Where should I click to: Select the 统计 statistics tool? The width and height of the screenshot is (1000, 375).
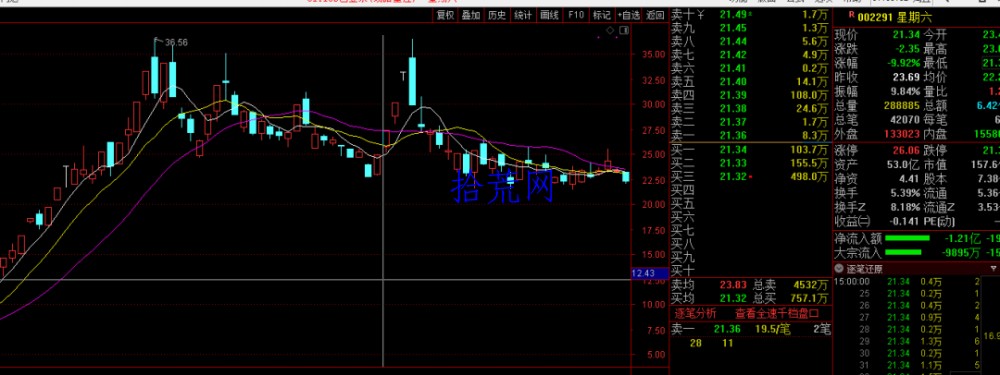[x=523, y=15]
